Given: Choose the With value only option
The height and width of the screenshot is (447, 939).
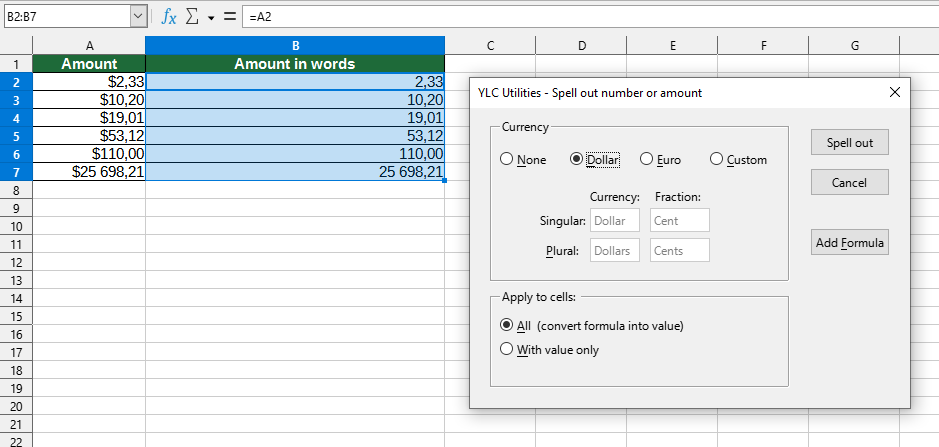Looking at the screenshot, I should [549, 349].
